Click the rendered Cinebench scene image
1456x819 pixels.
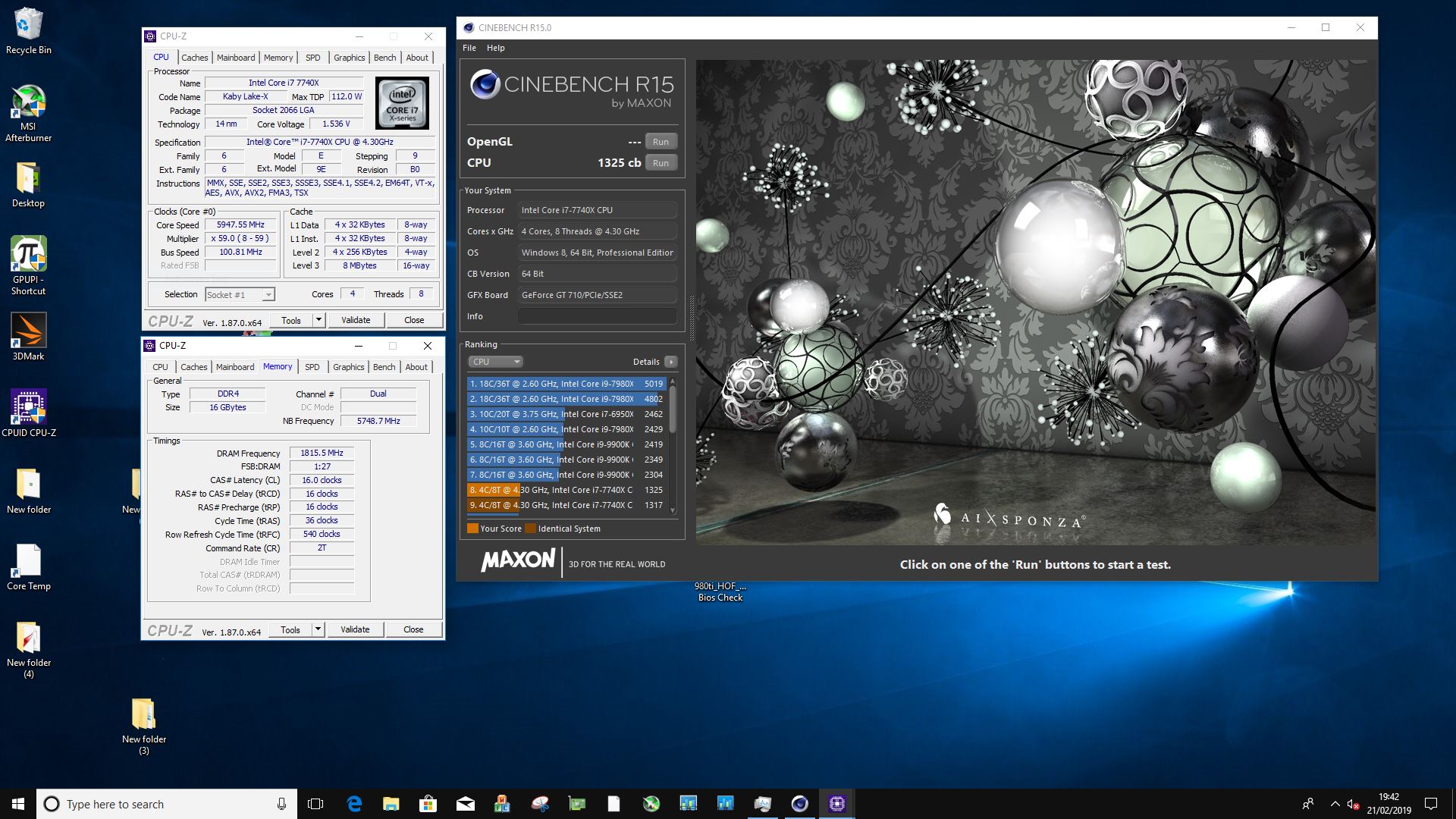[1035, 302]
